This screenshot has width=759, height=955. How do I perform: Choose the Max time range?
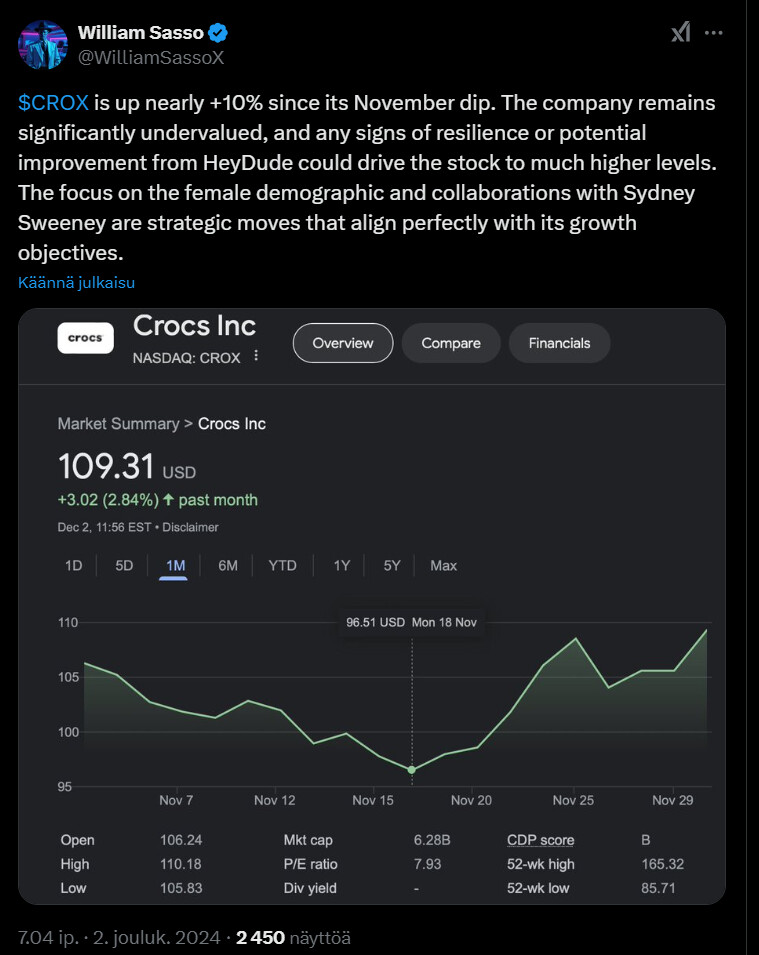click(x=443, y=565)
